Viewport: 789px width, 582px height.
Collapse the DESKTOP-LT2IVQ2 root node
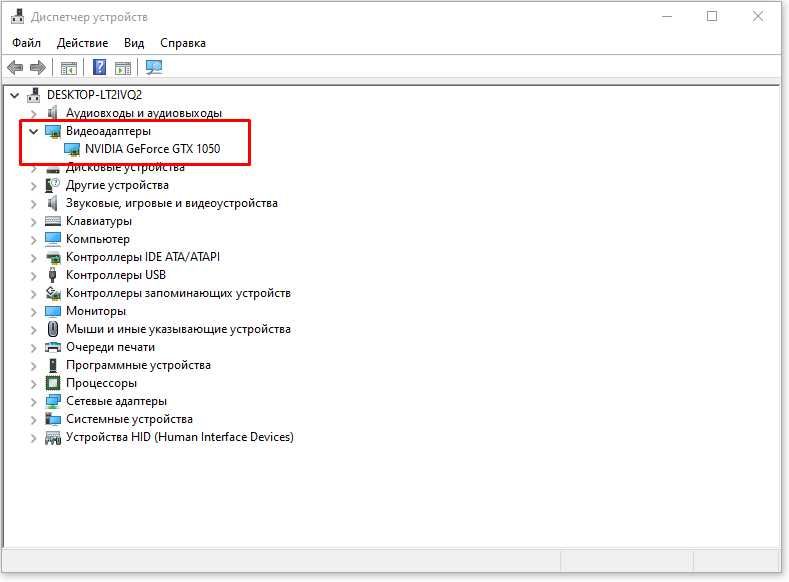click(x=15, y=95)
